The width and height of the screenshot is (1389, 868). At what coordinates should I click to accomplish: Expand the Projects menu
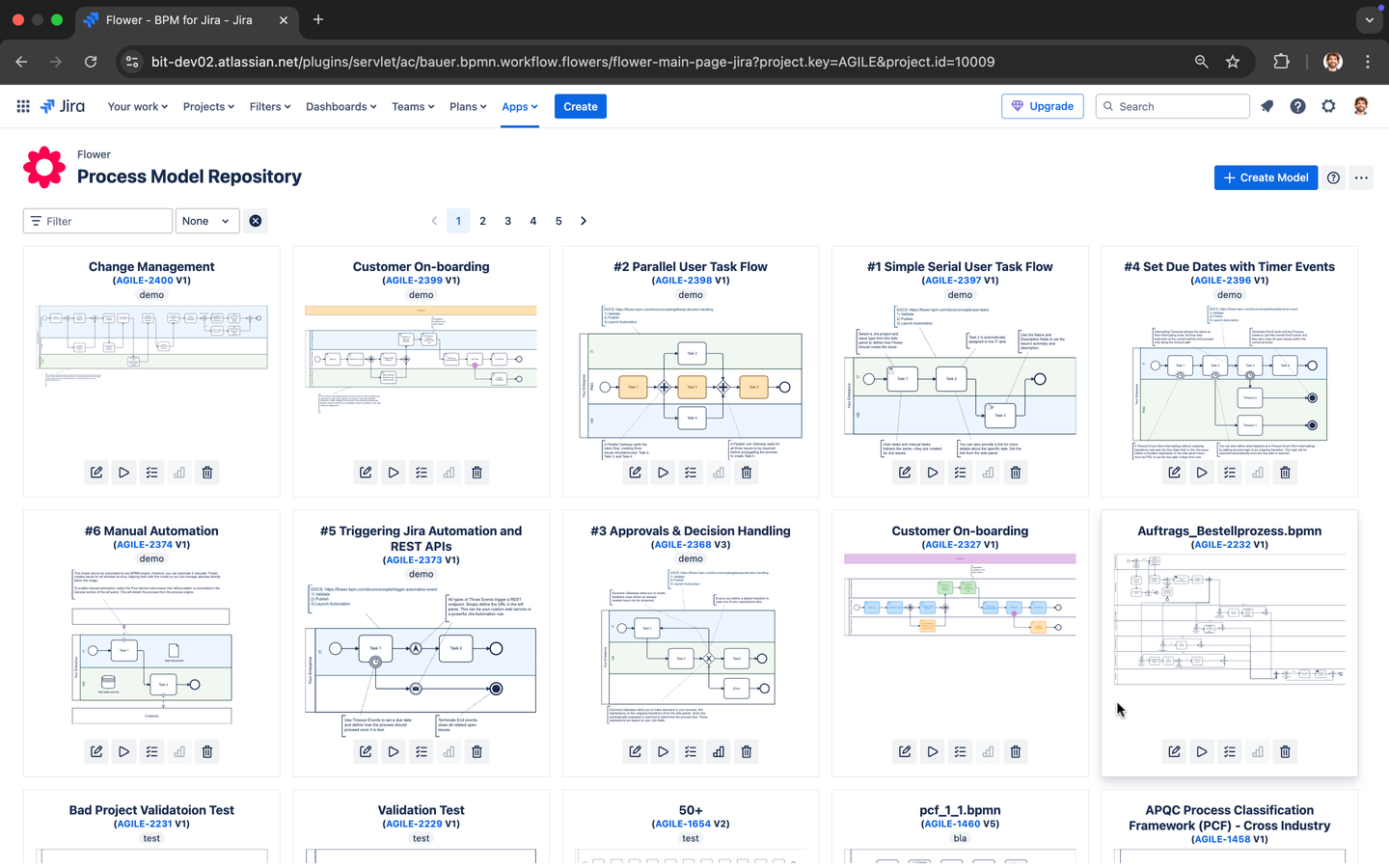(208, 106)
